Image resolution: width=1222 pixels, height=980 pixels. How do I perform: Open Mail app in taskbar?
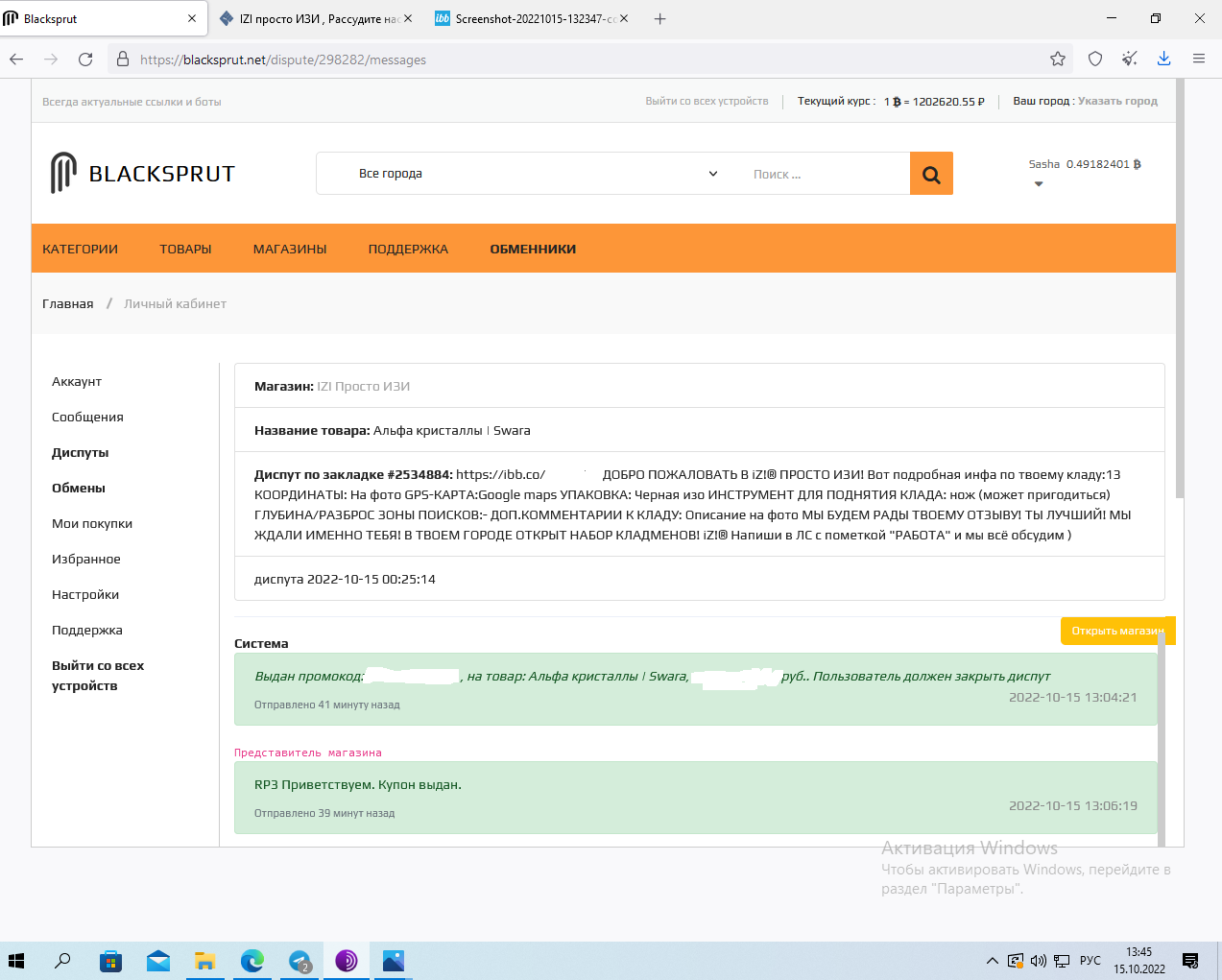(158, 961)
